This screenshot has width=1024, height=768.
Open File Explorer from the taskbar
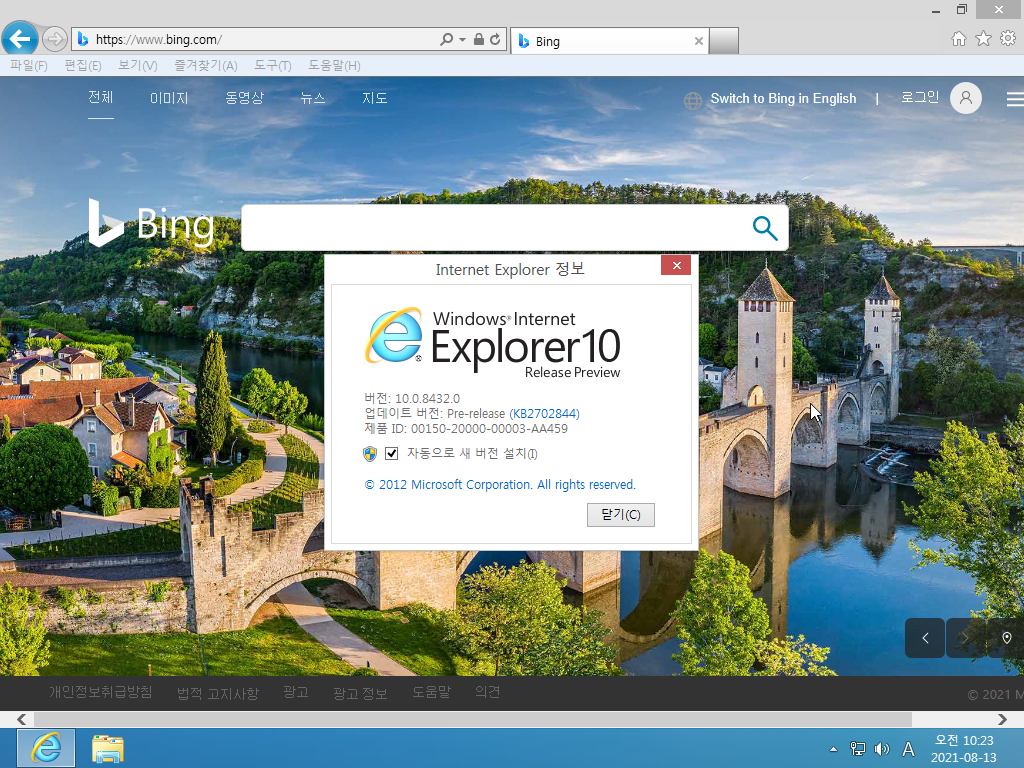(107, 747)
